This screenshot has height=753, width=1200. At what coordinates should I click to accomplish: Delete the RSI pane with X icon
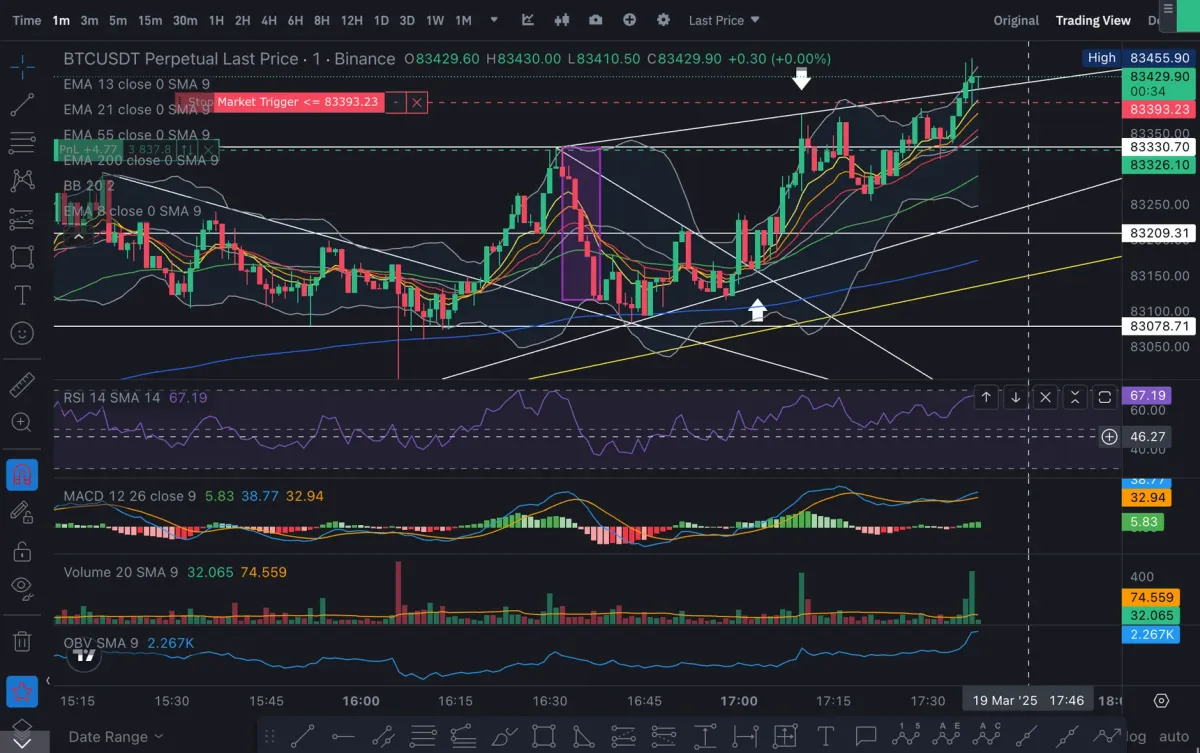1045,397
